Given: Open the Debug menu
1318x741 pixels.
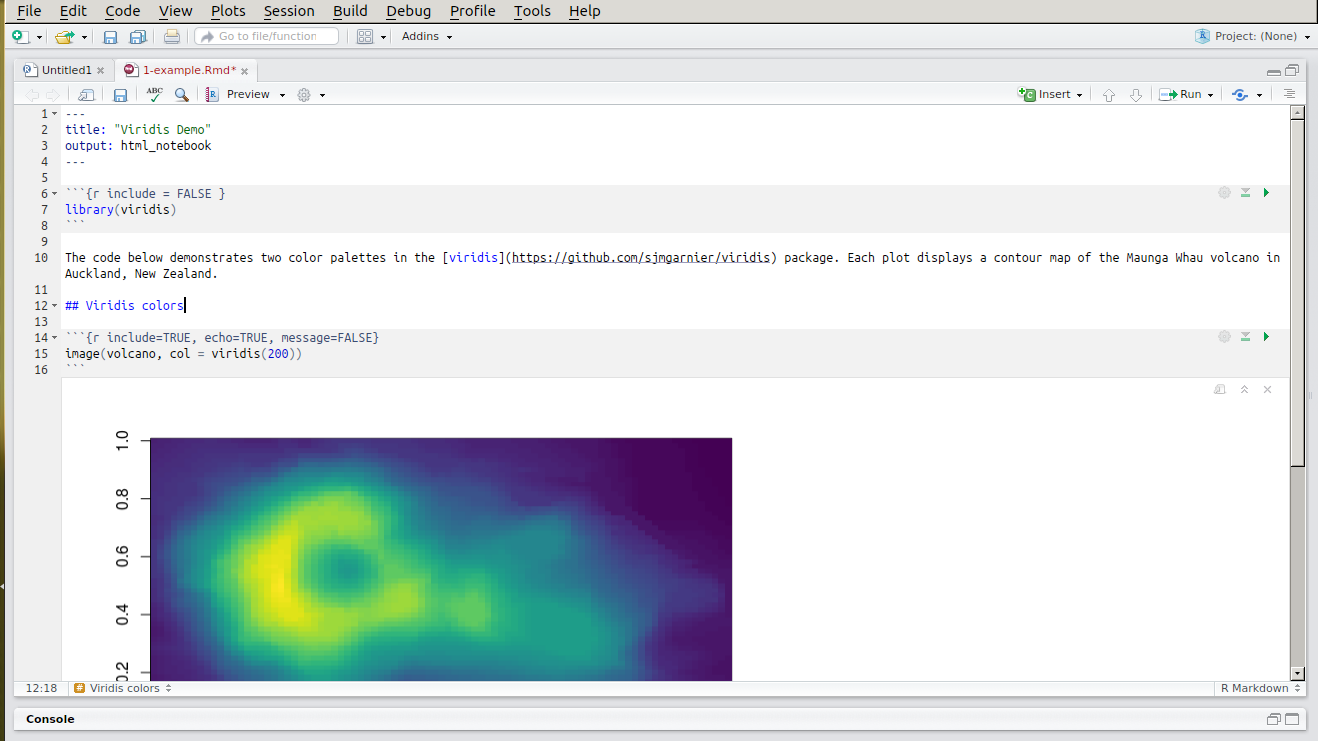Looking at the screenshot, I should tap(408, 11).
